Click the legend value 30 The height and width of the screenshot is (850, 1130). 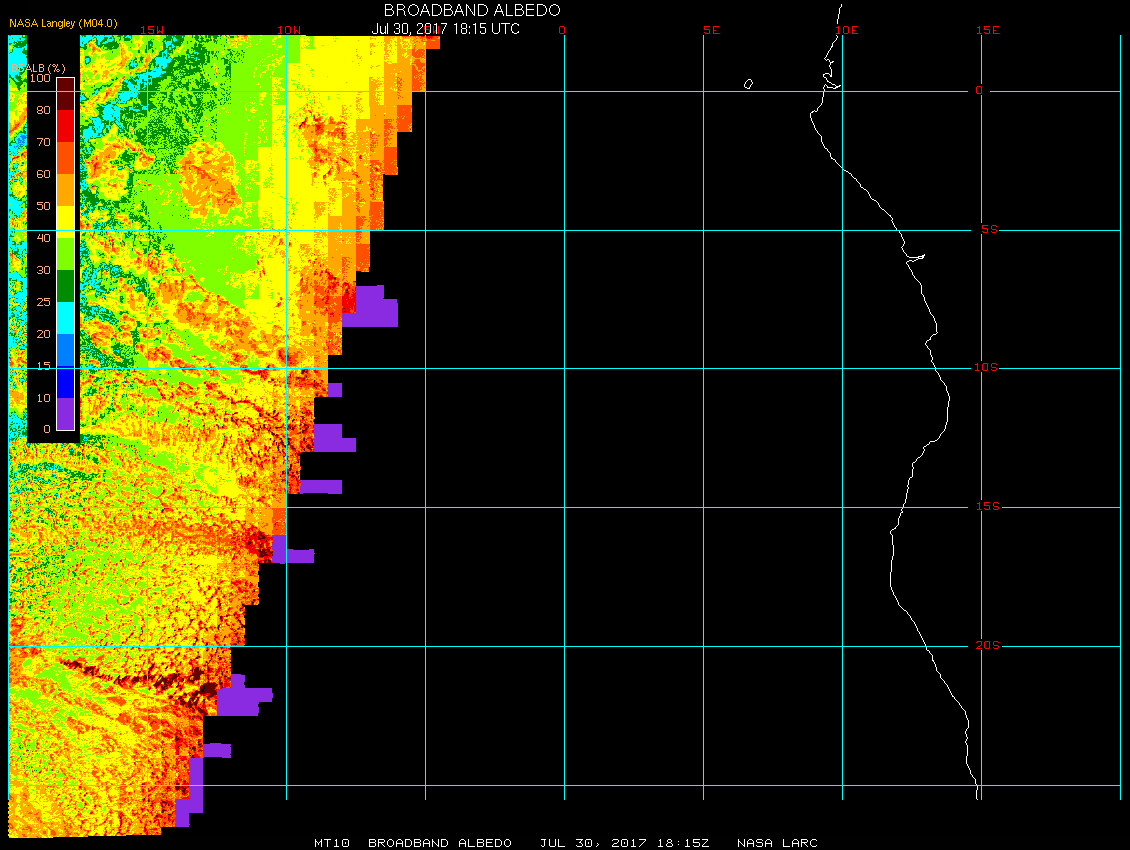click(43, 270)
